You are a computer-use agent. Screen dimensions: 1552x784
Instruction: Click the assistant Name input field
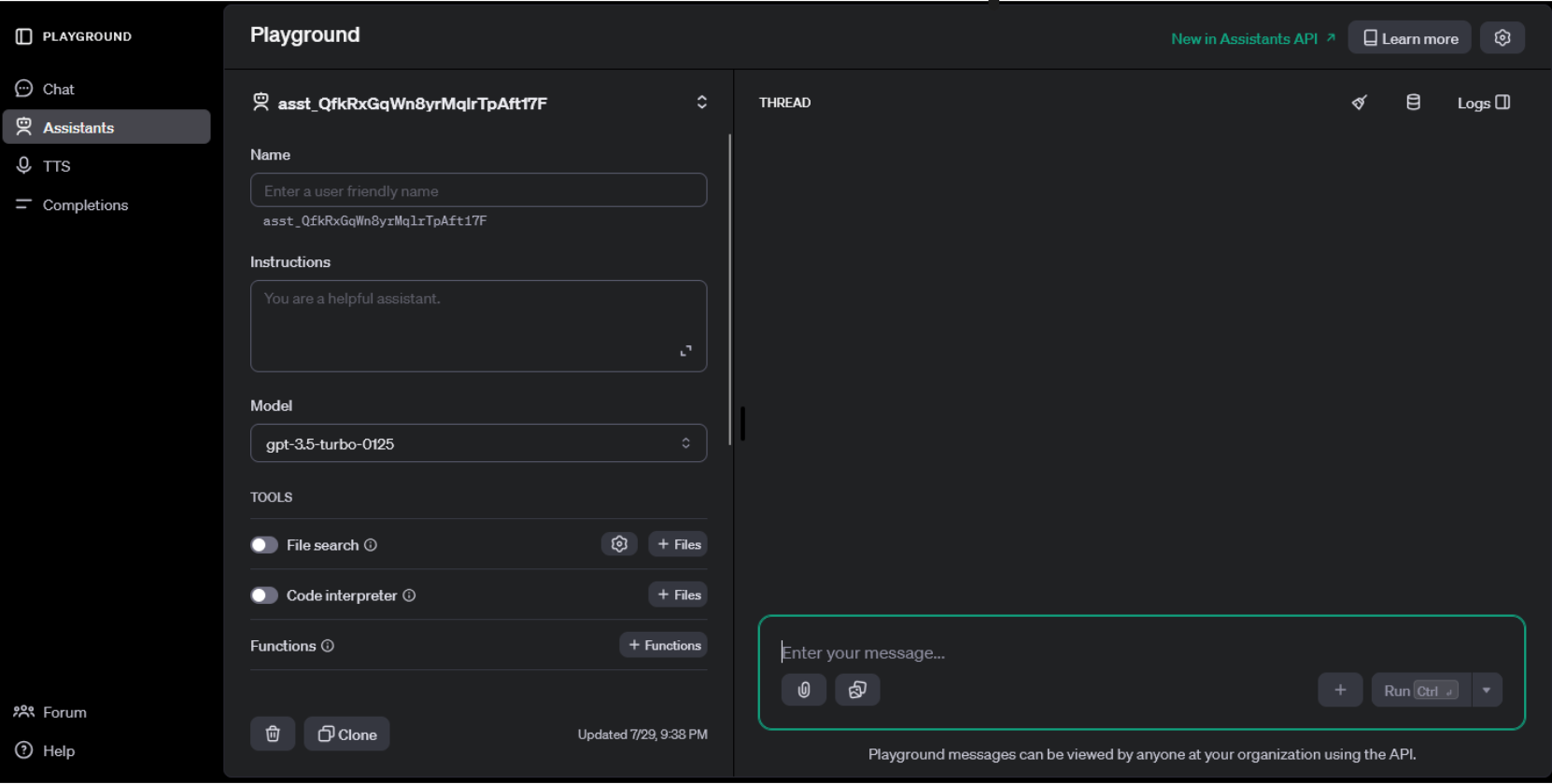point(478,190)
